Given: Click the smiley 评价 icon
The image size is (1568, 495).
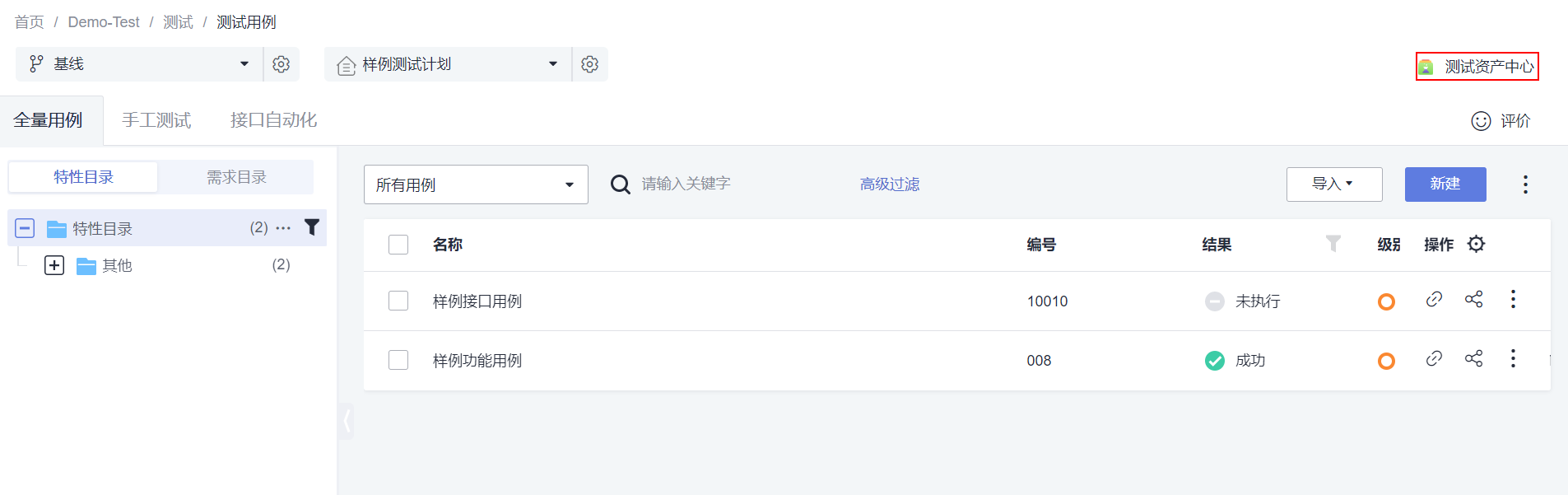Looking at the screenshot, I should pyautogui.click(x=1481, y=121).
